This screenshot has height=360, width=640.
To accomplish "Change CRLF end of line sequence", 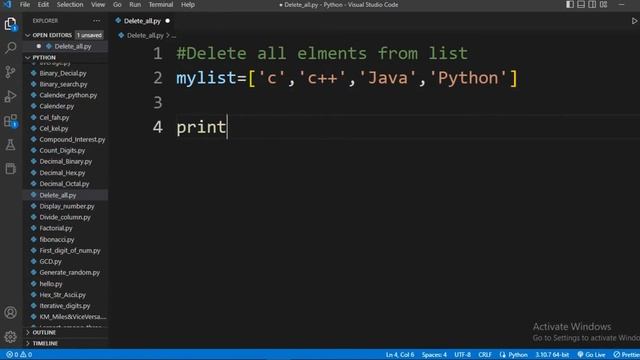I will point(485,355).
